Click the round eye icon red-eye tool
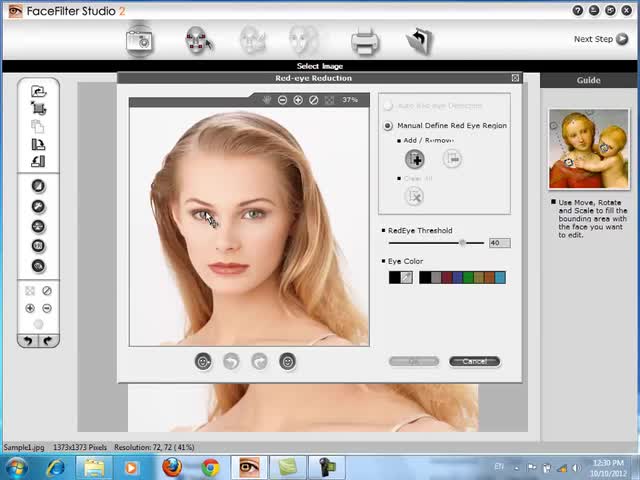 click(38, 266)
